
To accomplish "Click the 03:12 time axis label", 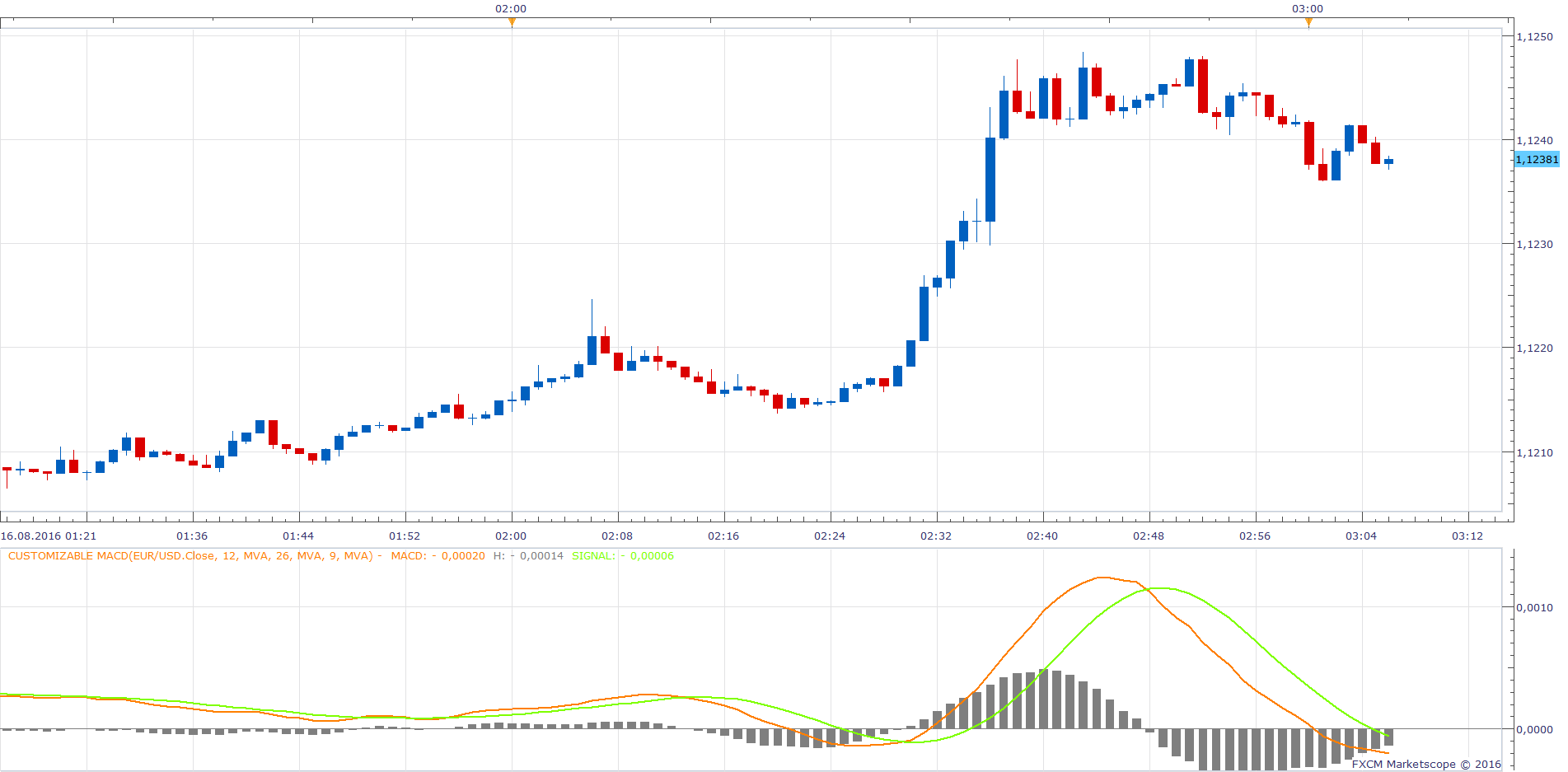I will pyautogui.click(x=1467, y=536).
